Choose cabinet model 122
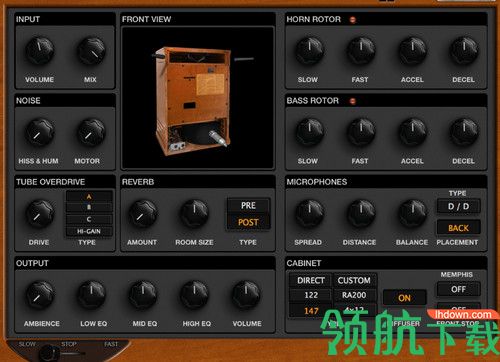Viewport: 500px width, 362px height. pos(311,295)
